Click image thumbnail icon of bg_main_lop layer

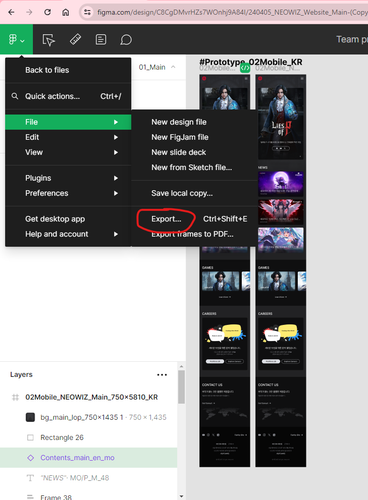[x=30, y=417]
